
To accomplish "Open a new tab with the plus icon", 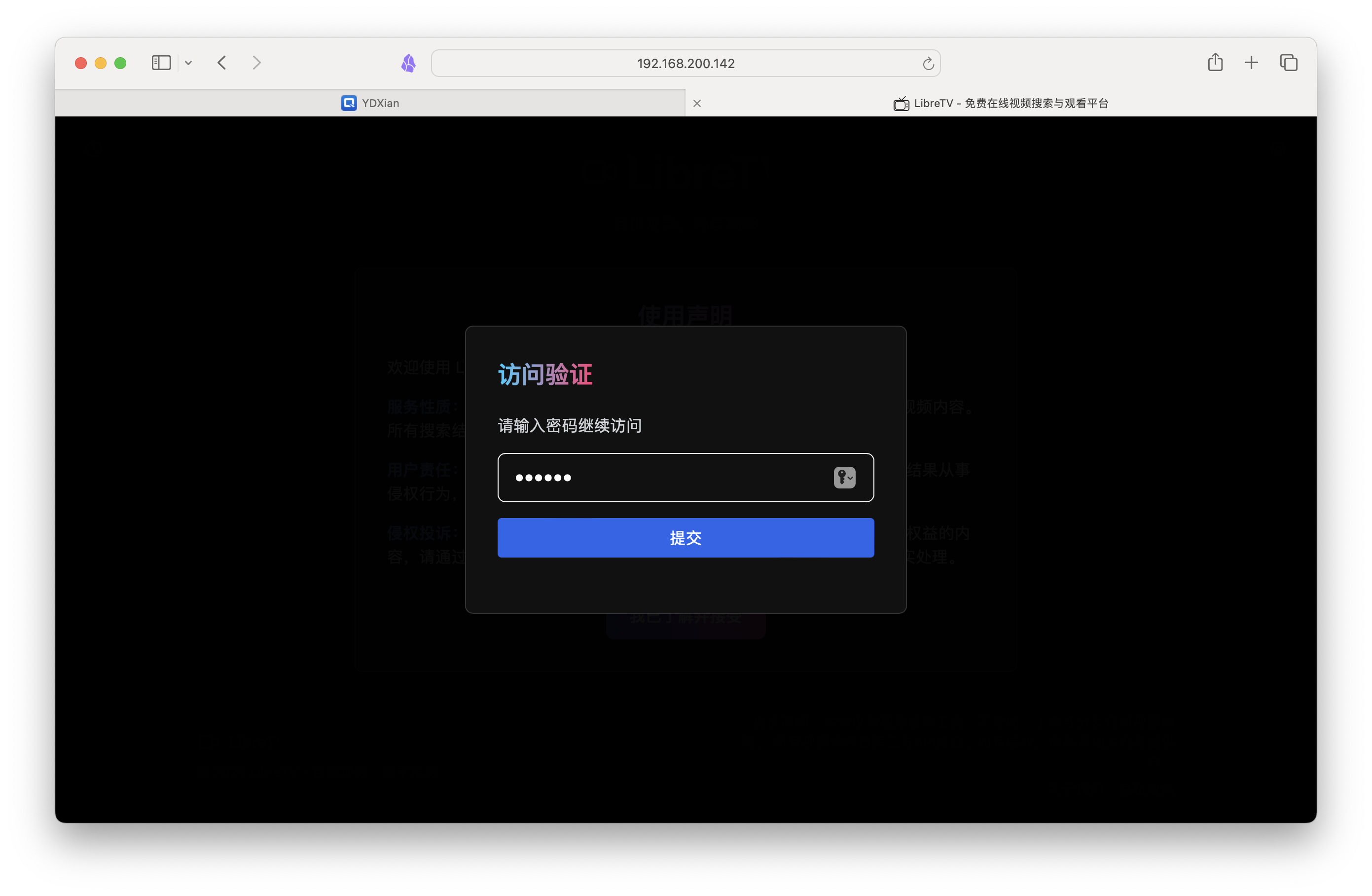I will coord(1251,62).
